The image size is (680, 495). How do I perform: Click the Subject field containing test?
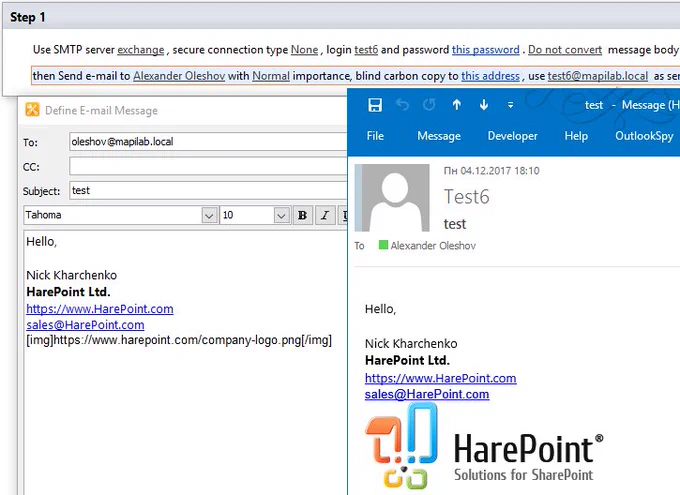coord(208,190)
